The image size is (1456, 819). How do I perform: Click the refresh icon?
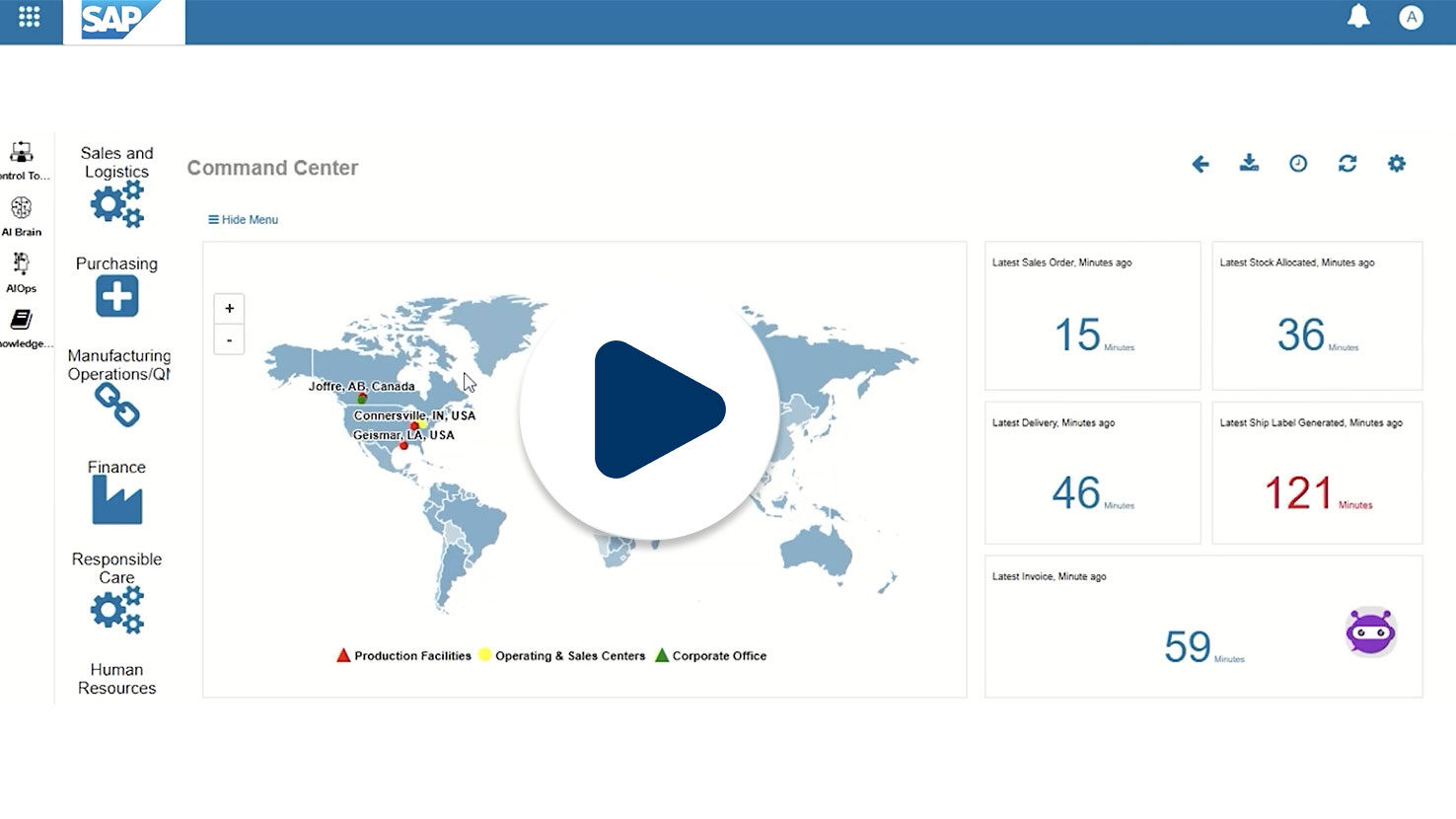click(x=1347, y=164)
